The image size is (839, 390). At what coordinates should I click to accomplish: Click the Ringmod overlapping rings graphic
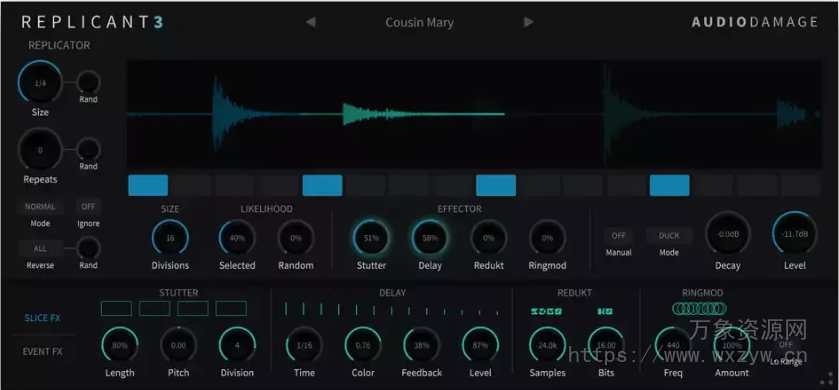coord(700,309)
